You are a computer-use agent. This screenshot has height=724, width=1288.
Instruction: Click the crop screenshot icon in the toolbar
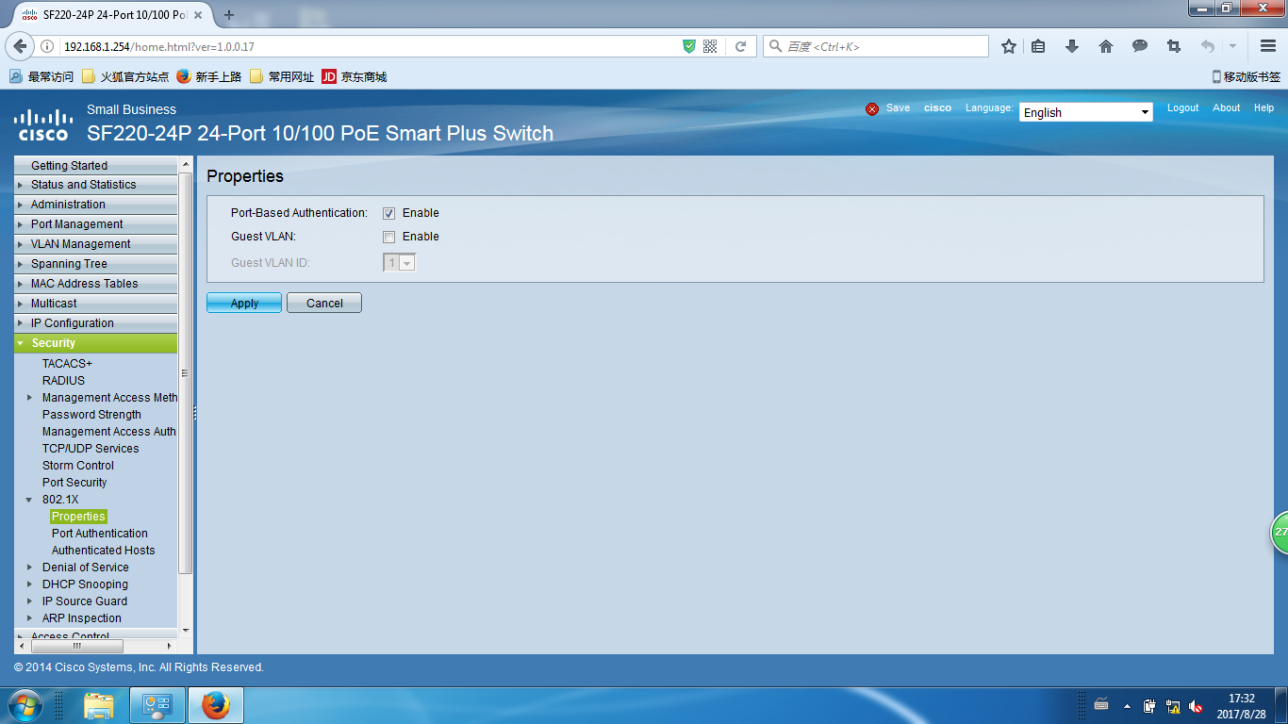coord(1174,46)
